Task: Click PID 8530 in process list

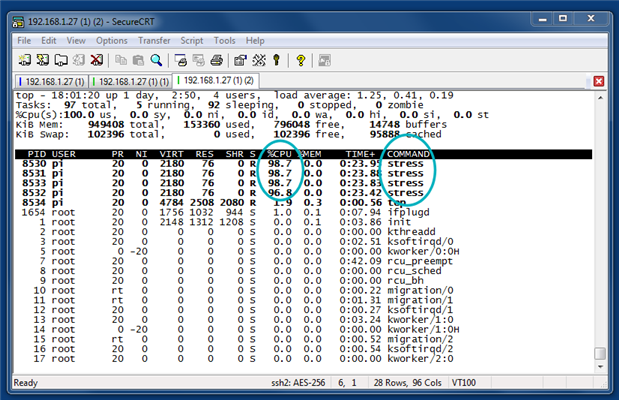Action: [x=34, y=164]
